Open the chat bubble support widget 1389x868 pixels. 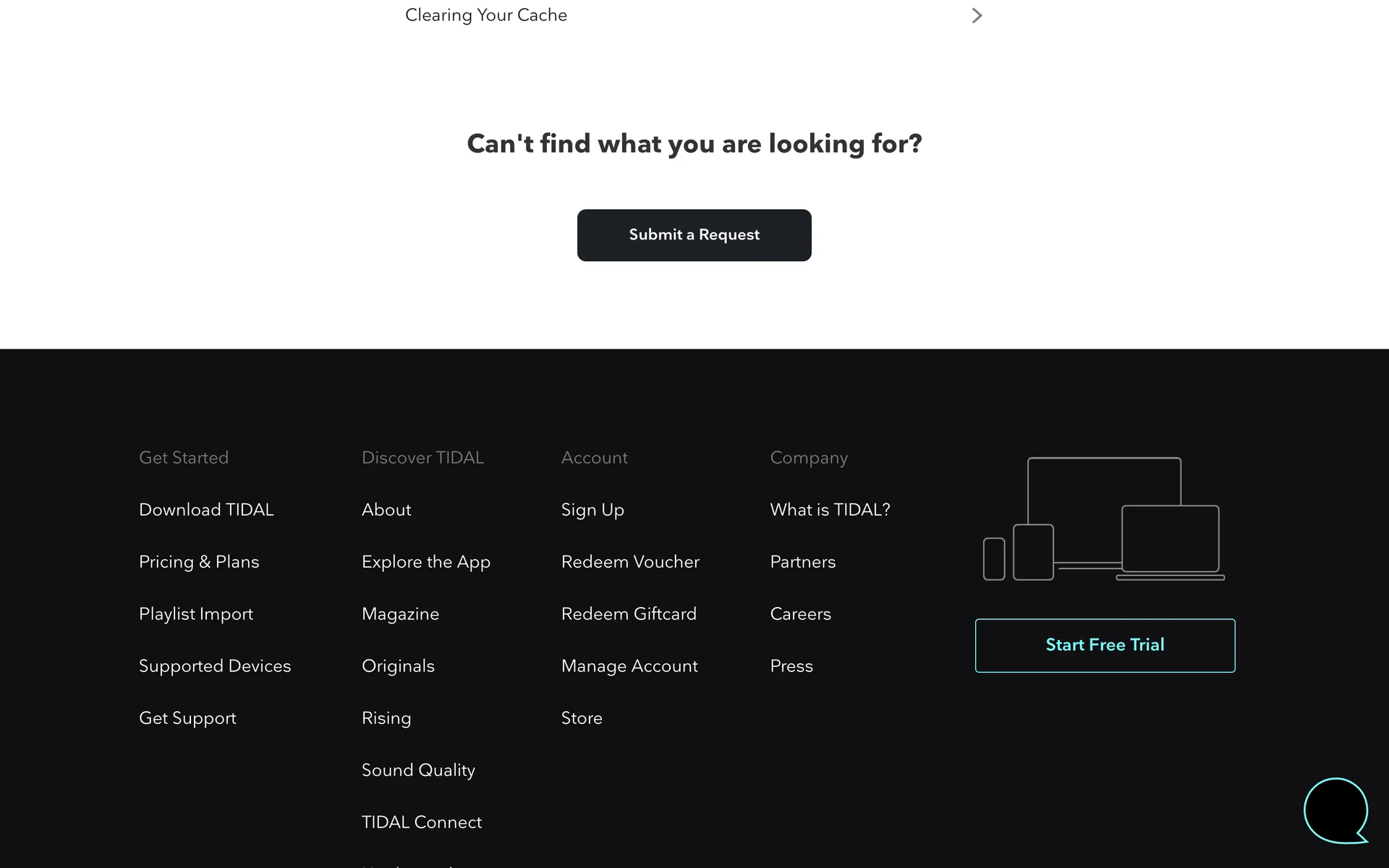pyautogui.click(x=1335, y=810)
